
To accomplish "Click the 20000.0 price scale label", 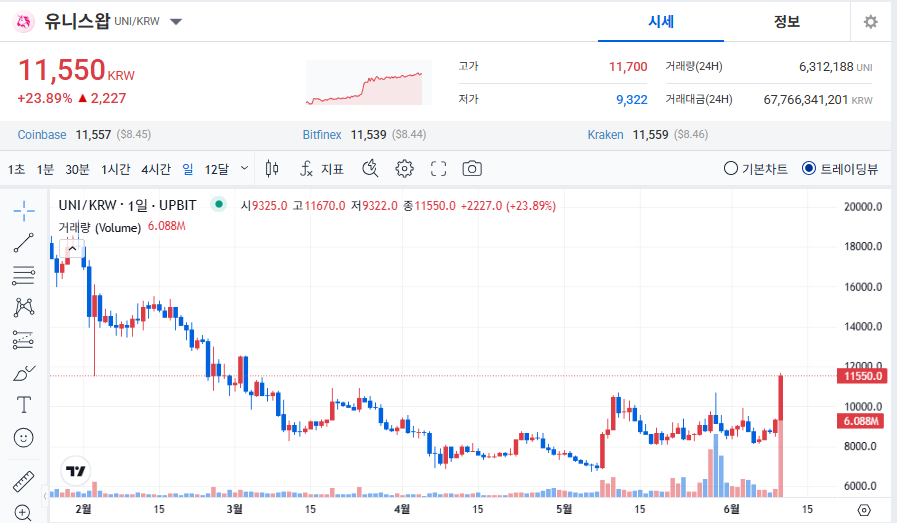I will 863,207.
